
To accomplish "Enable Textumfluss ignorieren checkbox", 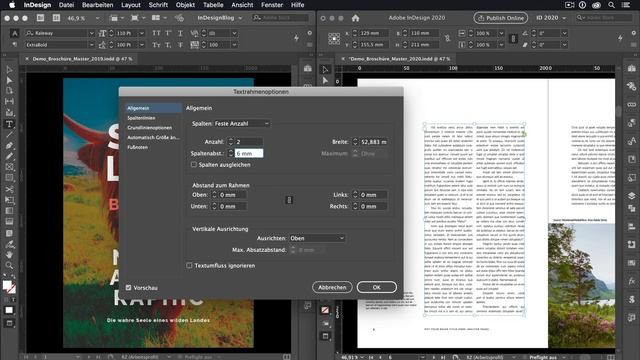I will (x=189, y=265).
